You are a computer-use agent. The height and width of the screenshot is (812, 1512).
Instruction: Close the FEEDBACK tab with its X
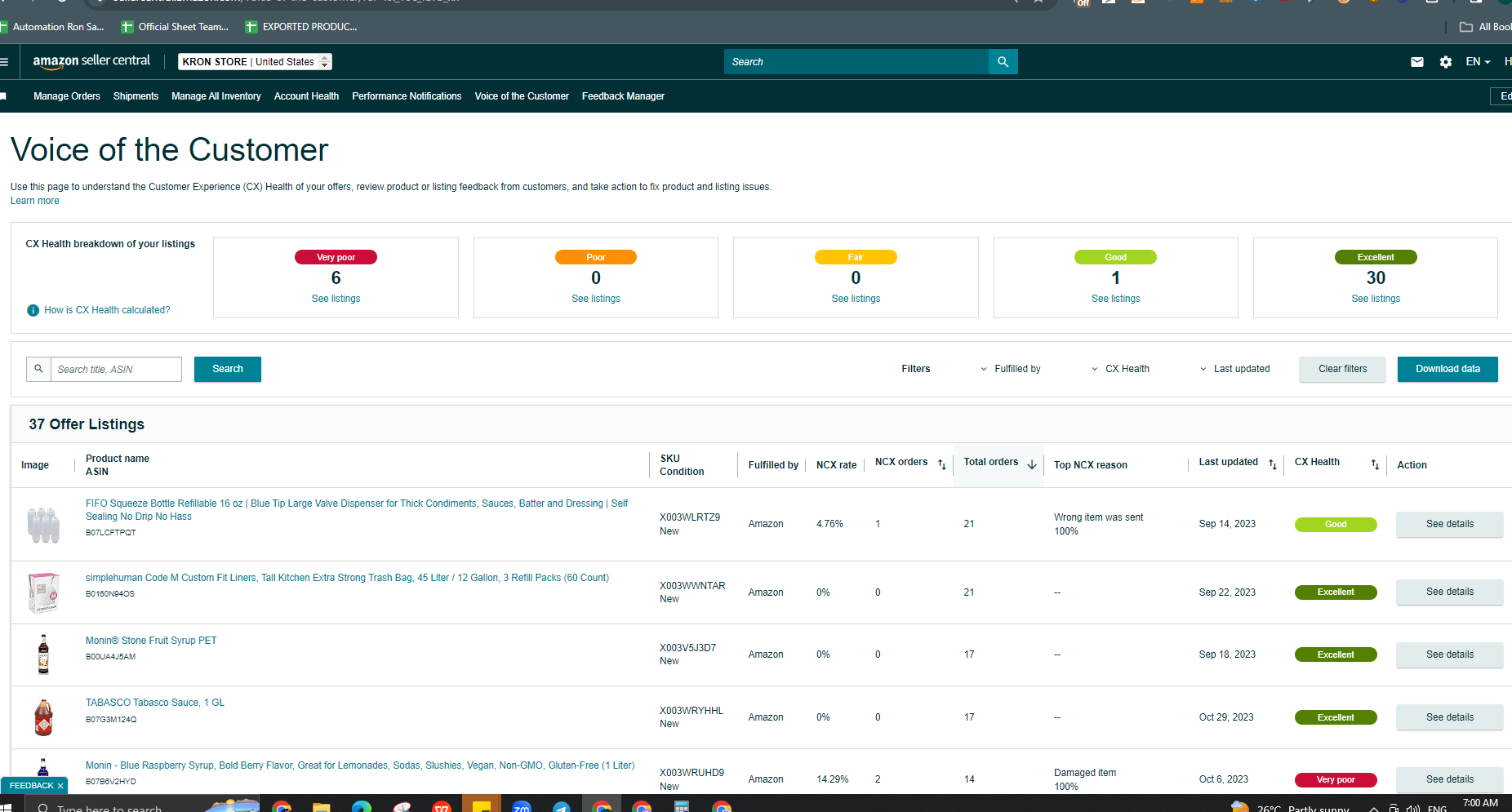[60, 786]
